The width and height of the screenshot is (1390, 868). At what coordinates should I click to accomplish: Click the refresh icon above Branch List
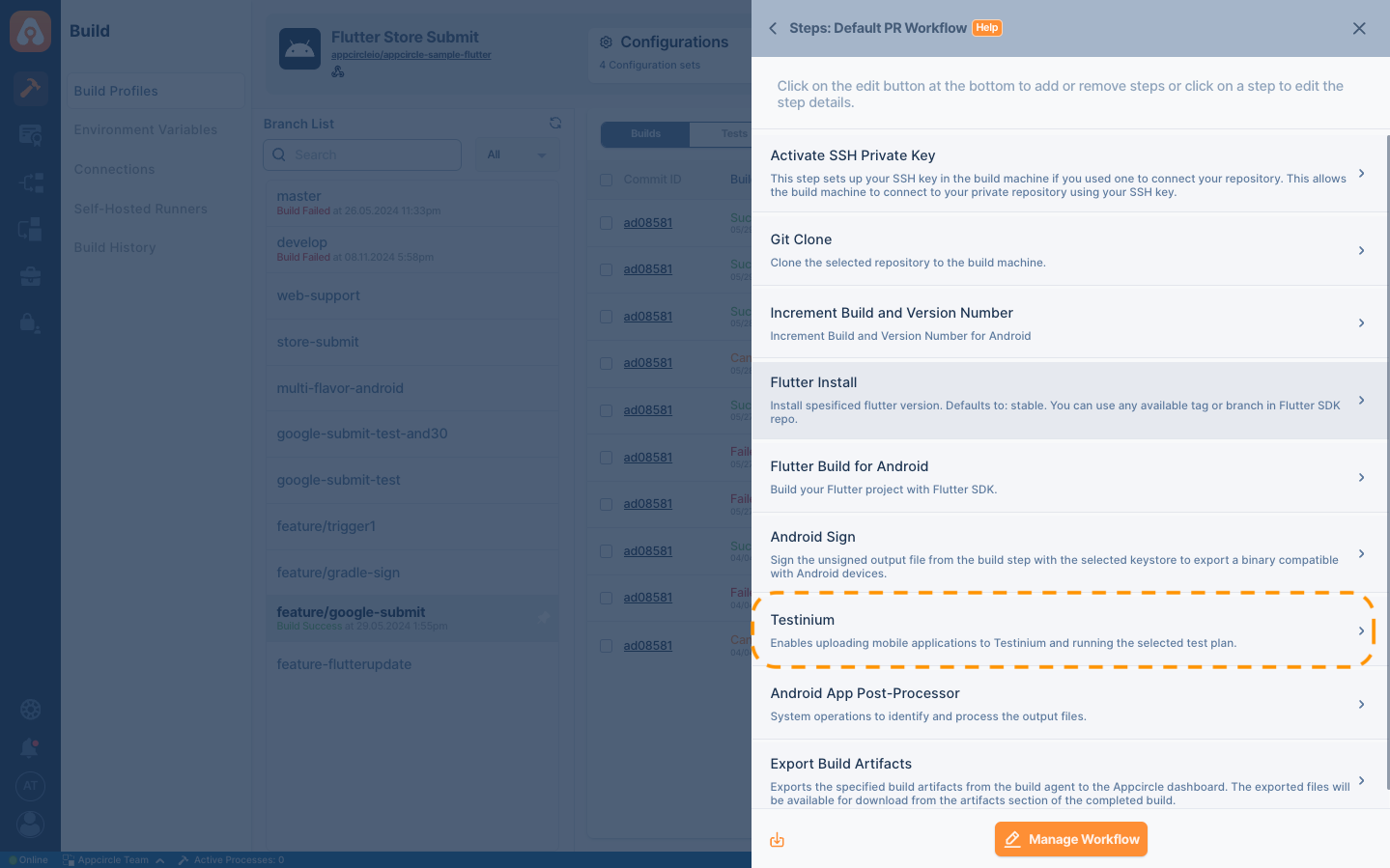pos(555,124)
